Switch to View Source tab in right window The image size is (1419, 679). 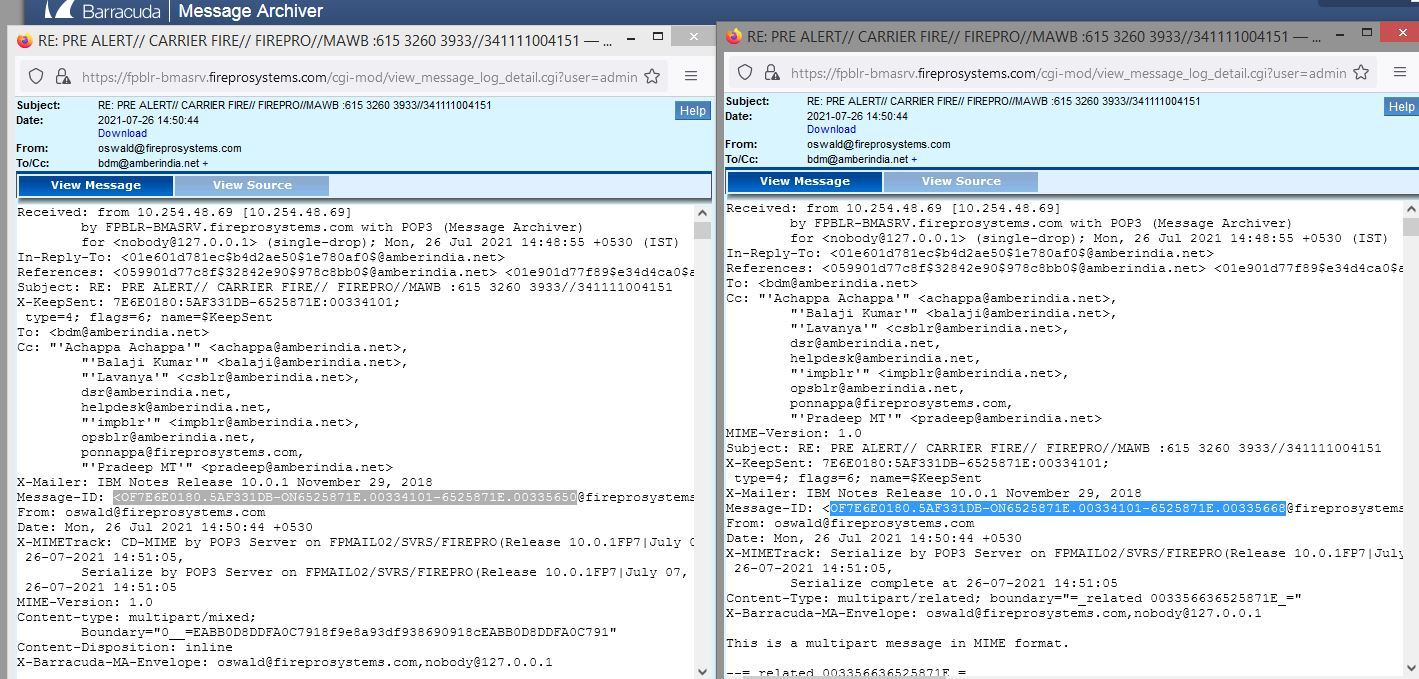click(x=961, y=181)
